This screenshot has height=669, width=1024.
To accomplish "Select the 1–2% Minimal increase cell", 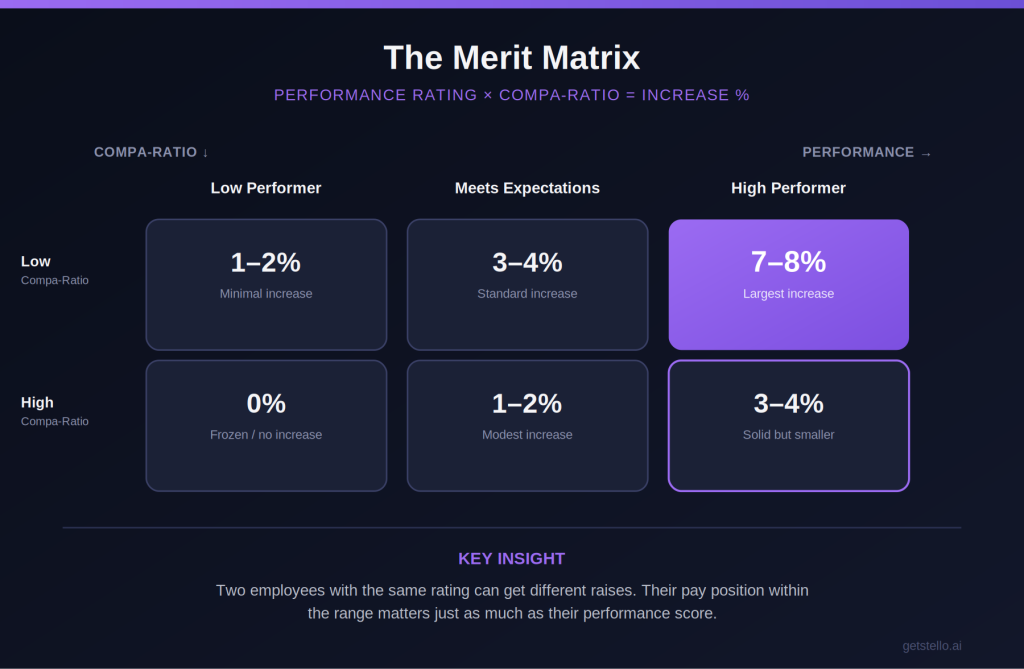I will pyautogui.click(x=266, y=284).
